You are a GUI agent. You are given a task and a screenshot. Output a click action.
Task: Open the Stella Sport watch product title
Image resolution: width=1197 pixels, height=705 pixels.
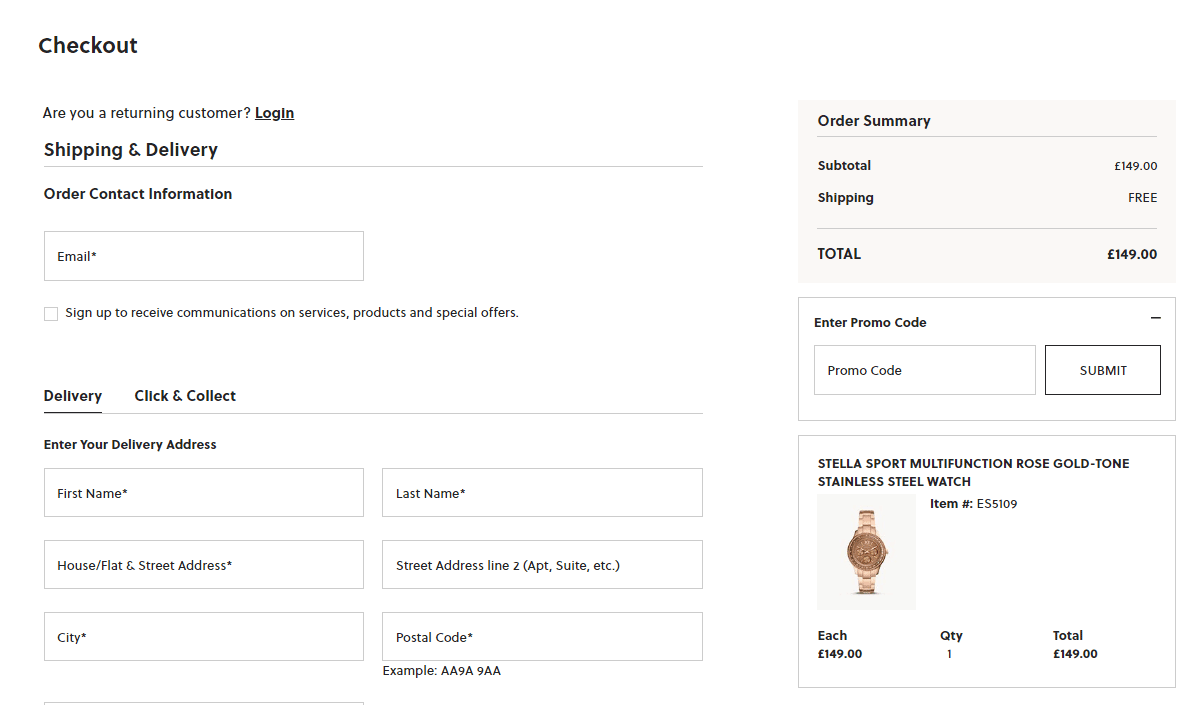(x=973, y=472)
